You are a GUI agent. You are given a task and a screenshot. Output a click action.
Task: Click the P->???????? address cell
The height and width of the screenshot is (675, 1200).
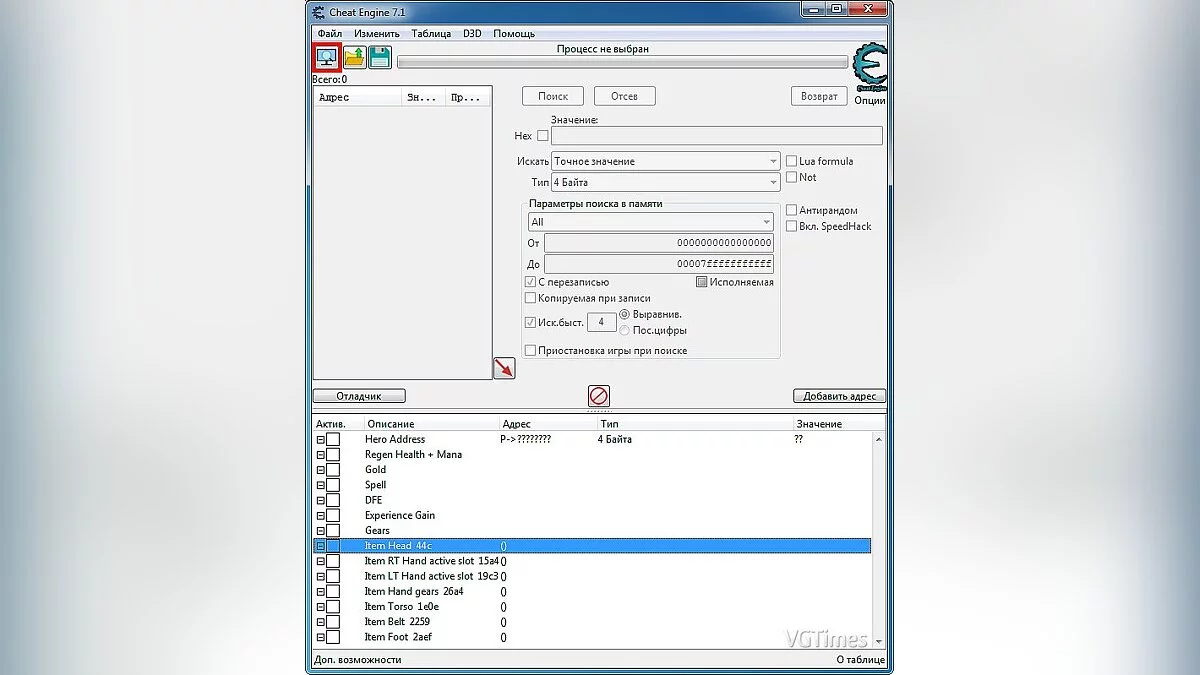coord(525,440)
